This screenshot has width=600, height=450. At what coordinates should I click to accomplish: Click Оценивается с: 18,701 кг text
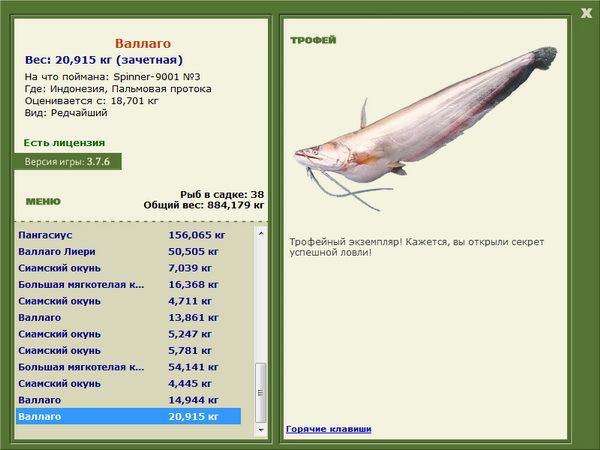(91, 101)
